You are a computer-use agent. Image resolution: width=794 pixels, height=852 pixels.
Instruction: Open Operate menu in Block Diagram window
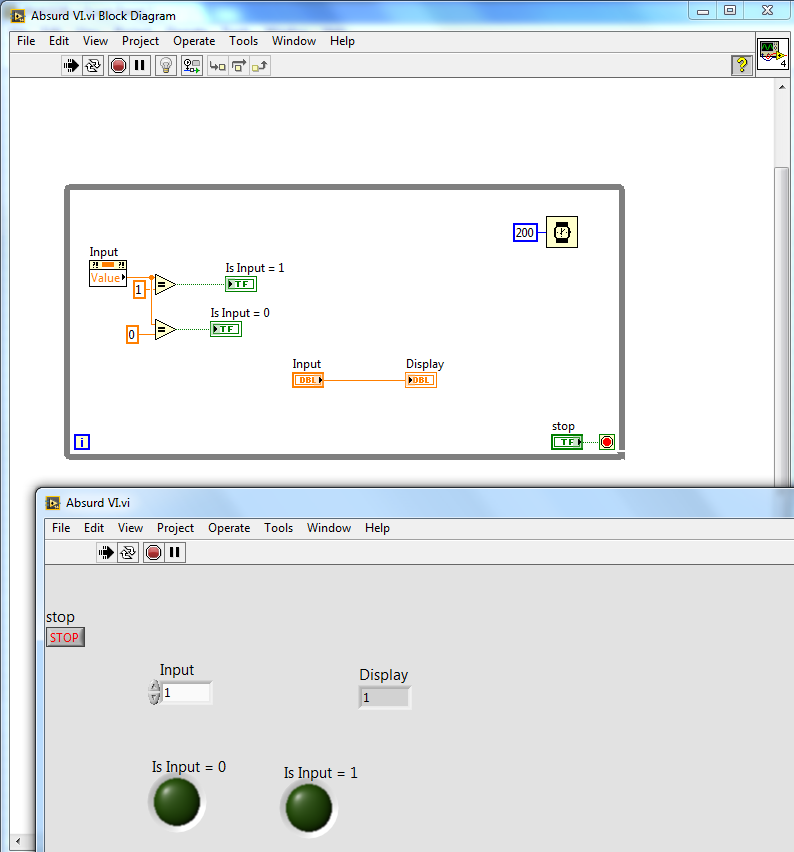(194, 41)
